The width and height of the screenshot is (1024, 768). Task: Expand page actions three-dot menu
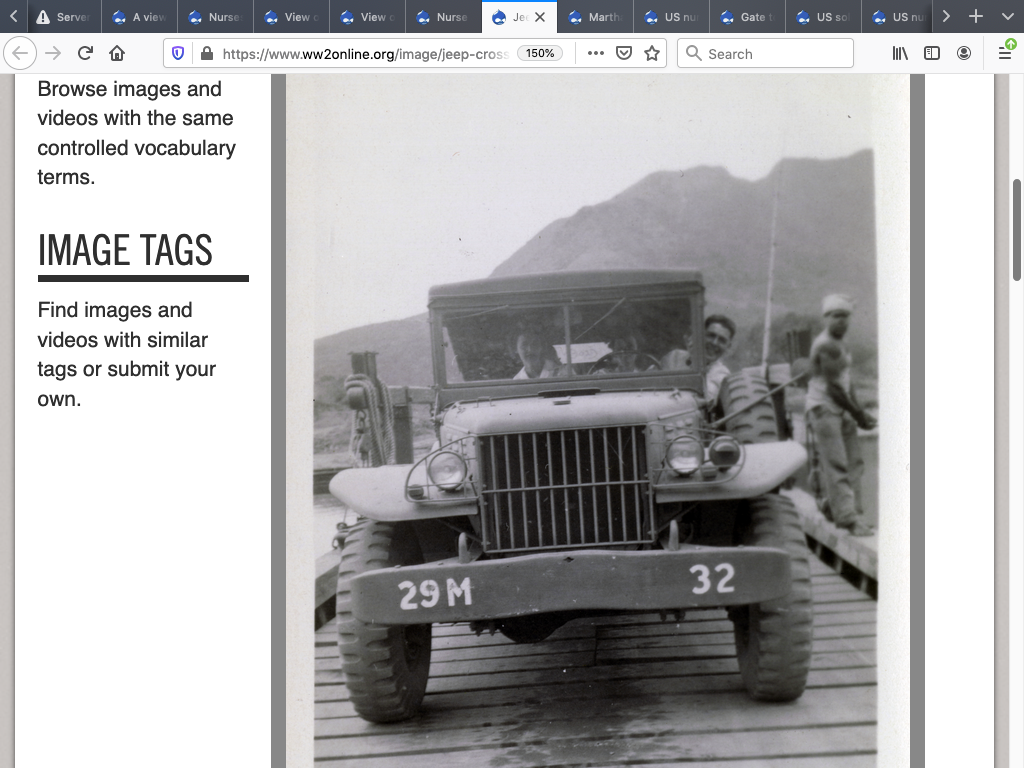[x=596, y=53]
